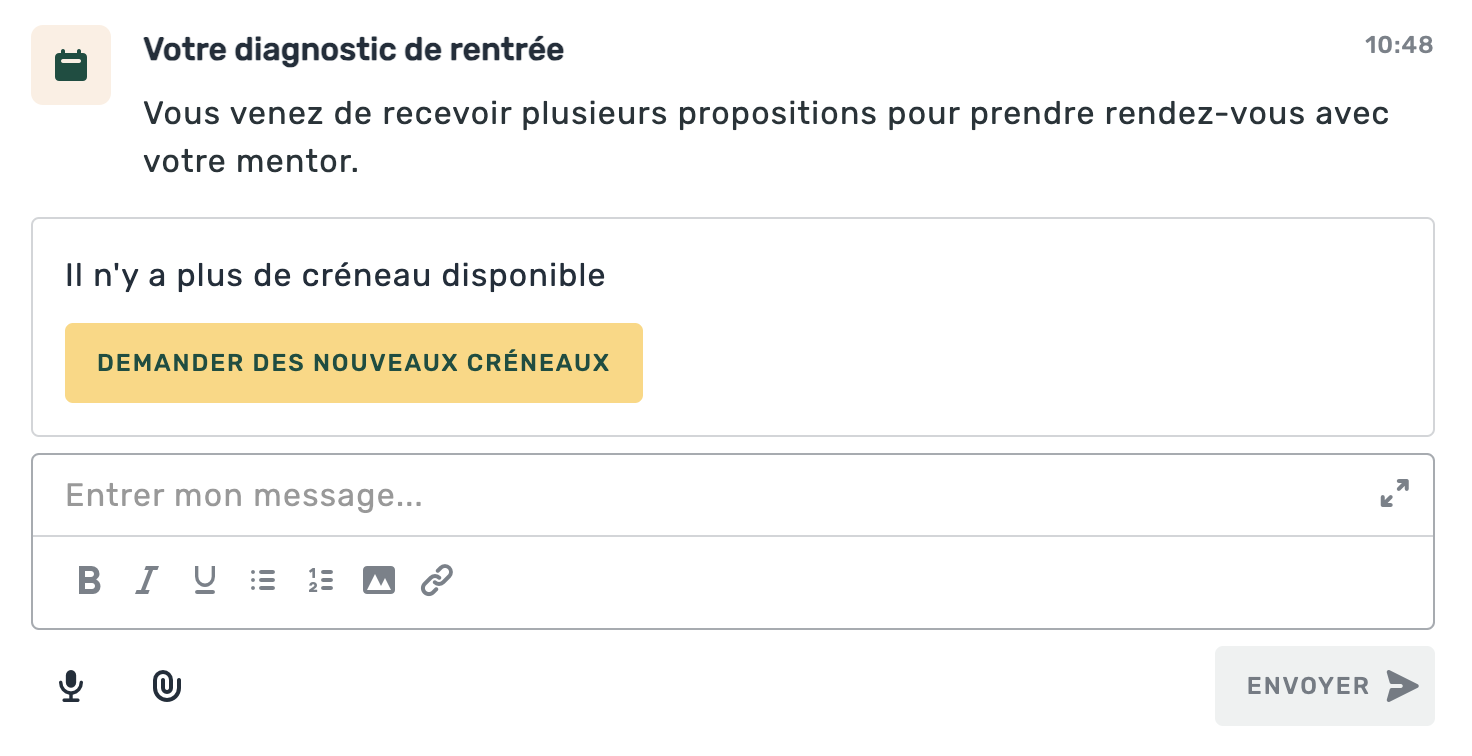Open the calendar icon next to the title
Image resolution: width=1472 pixels, height=756 pixels.
71,64
